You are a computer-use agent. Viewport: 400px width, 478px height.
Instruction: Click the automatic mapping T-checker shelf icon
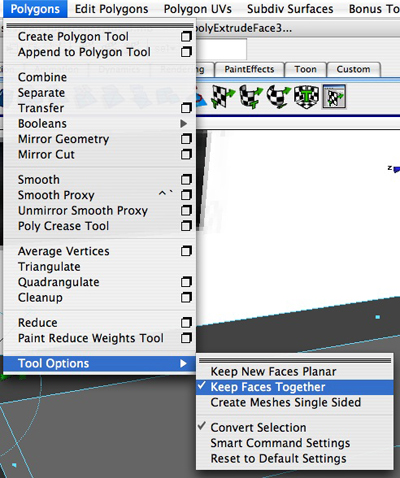(306, 96)
